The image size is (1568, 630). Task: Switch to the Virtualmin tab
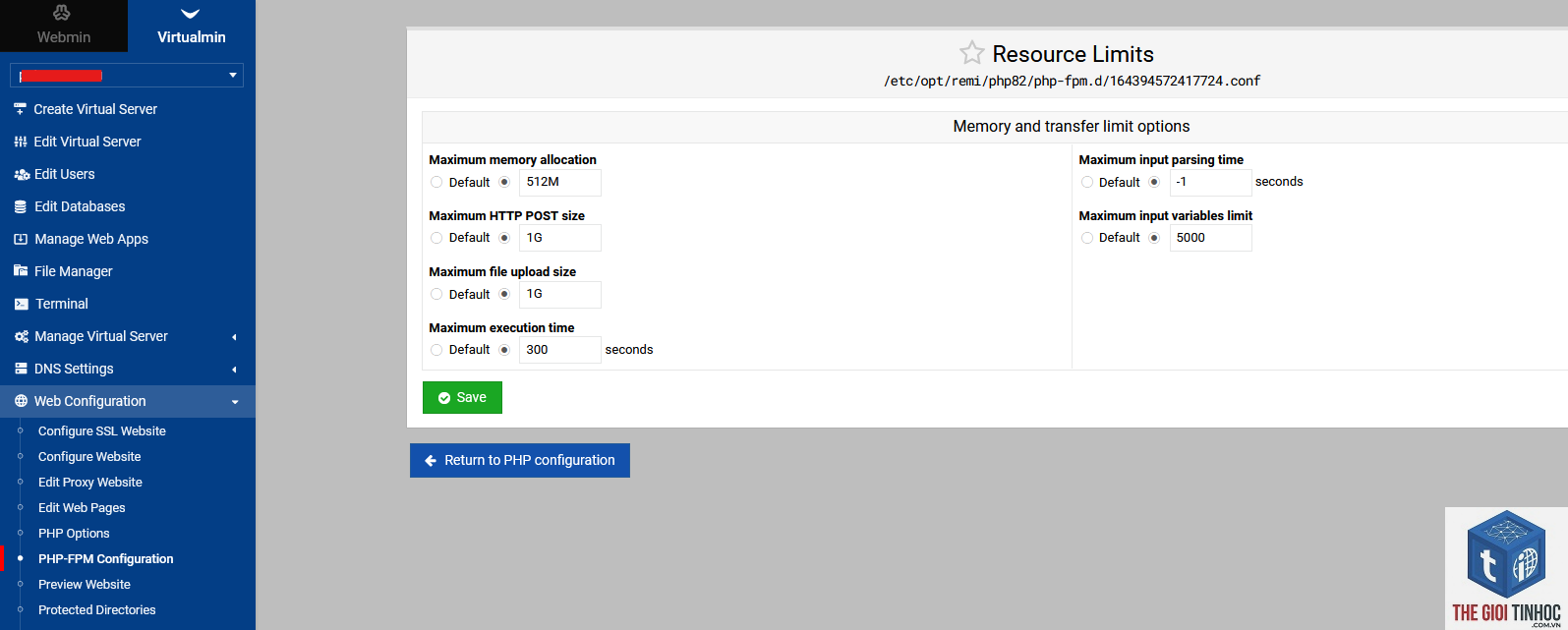click(192, 26)
